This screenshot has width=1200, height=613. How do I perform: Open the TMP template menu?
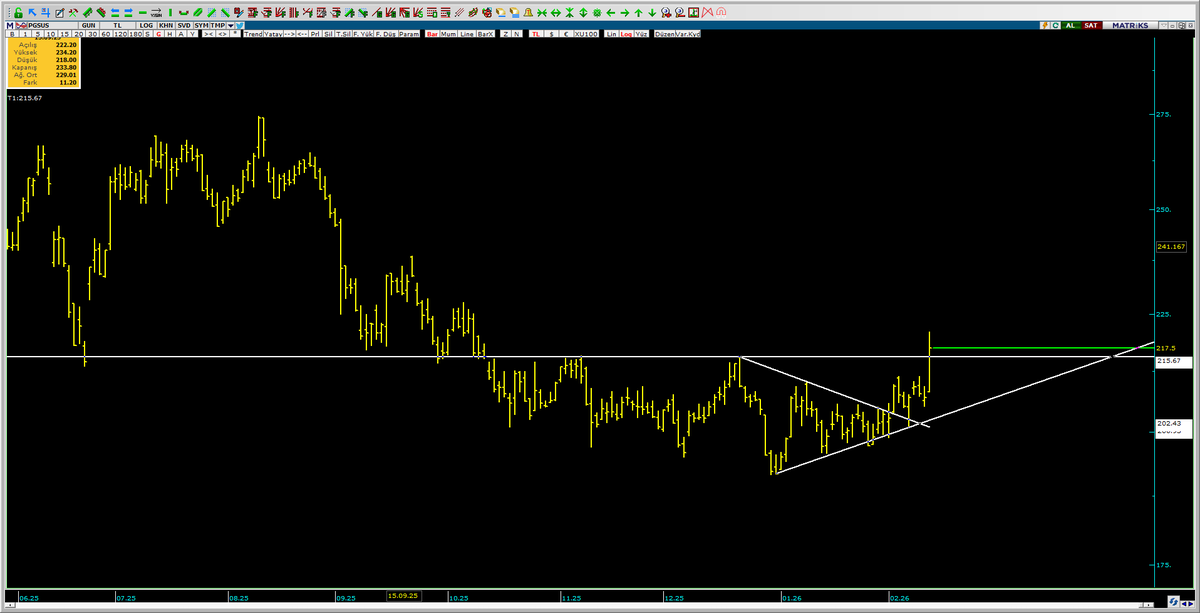point(218,24)
